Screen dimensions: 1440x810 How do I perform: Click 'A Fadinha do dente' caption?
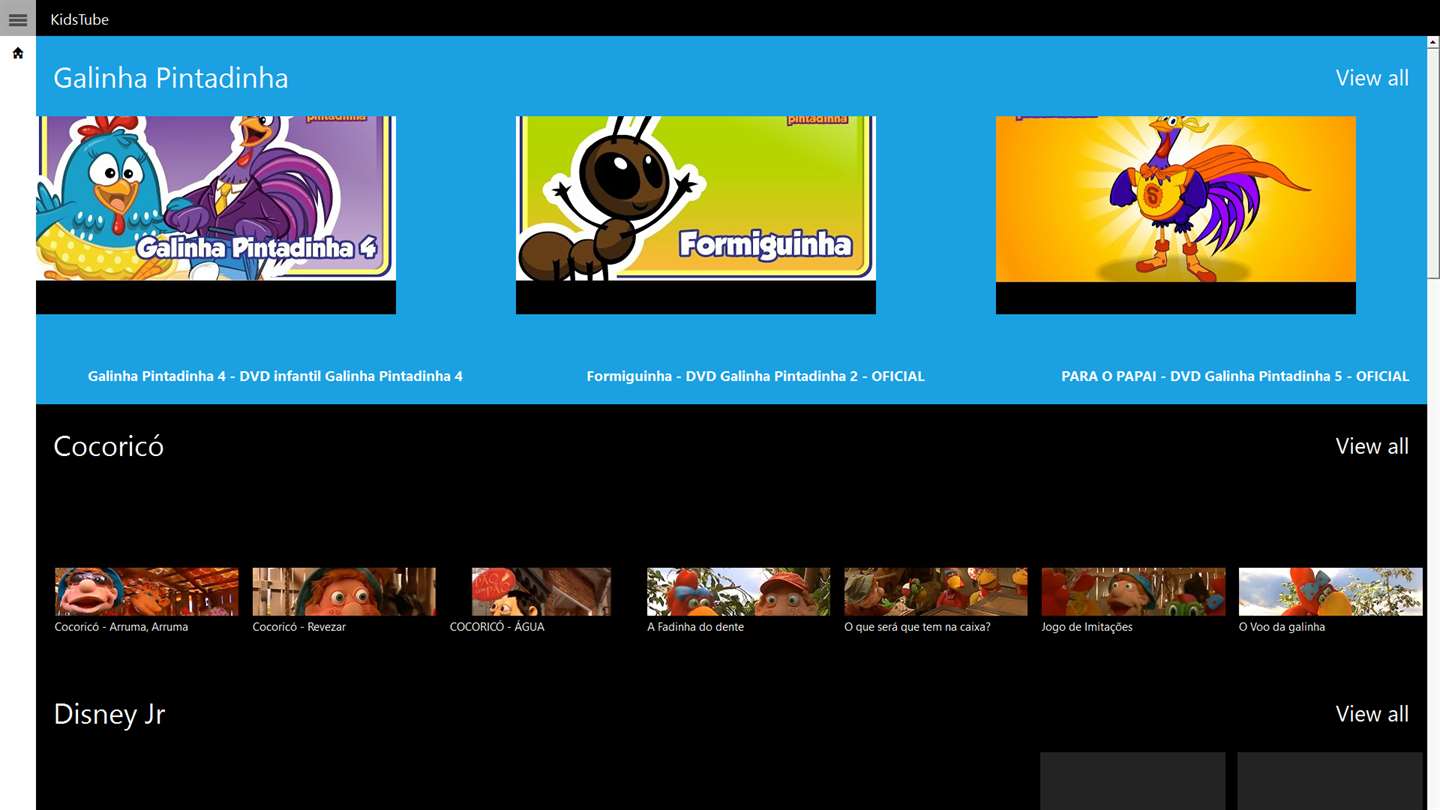[695, 627]
